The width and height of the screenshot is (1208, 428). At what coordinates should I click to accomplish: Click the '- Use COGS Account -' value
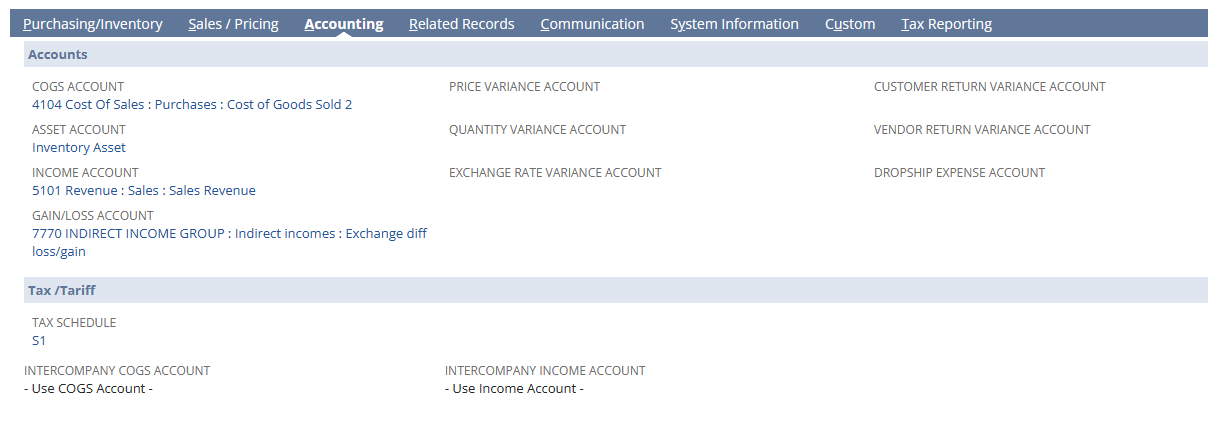click(88, 388)
